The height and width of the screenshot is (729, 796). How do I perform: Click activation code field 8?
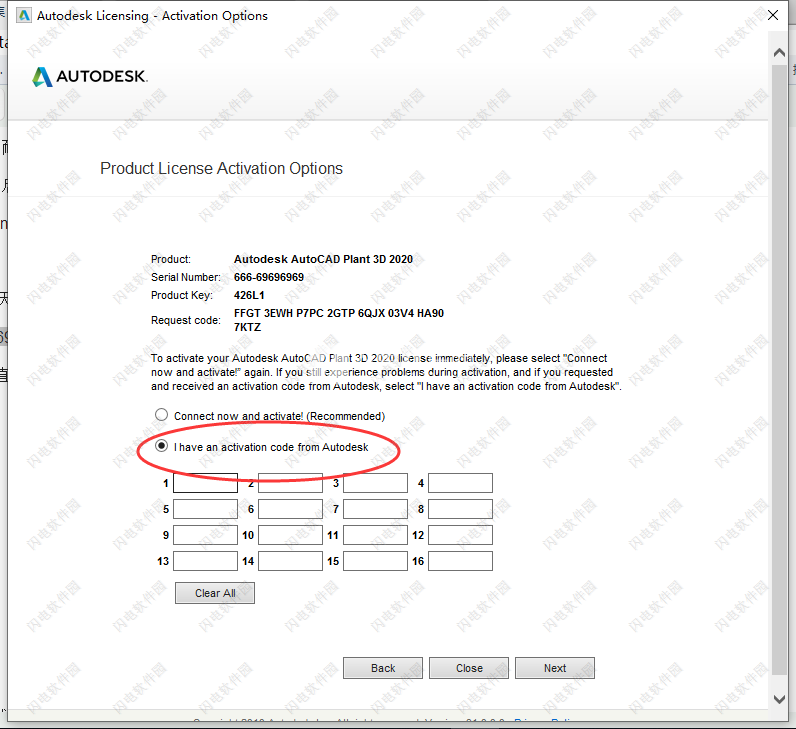click(460, 509)
